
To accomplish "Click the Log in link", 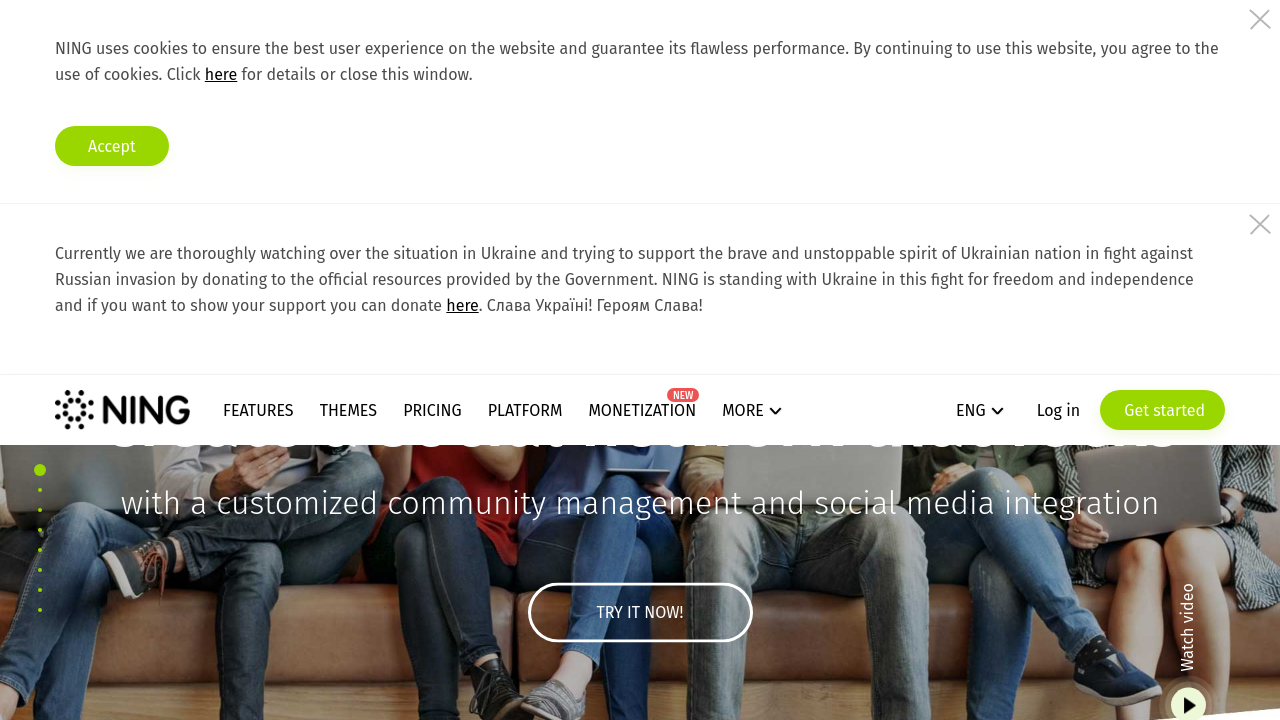I will click(1058, 411).
